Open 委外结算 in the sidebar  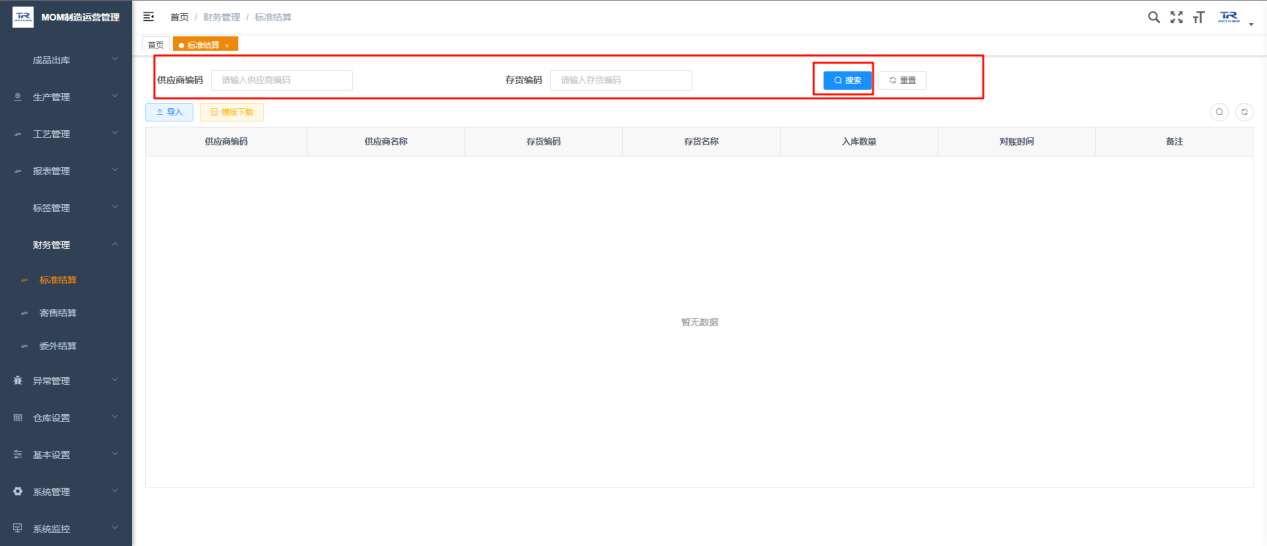point(58,347)
